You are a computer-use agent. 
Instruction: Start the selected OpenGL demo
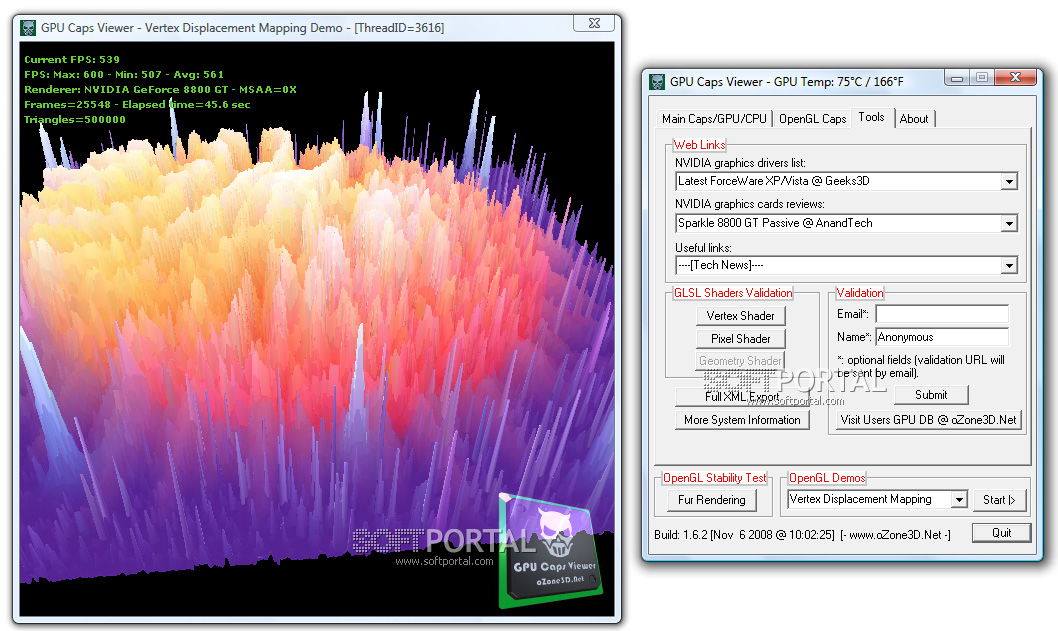(999, 500)
